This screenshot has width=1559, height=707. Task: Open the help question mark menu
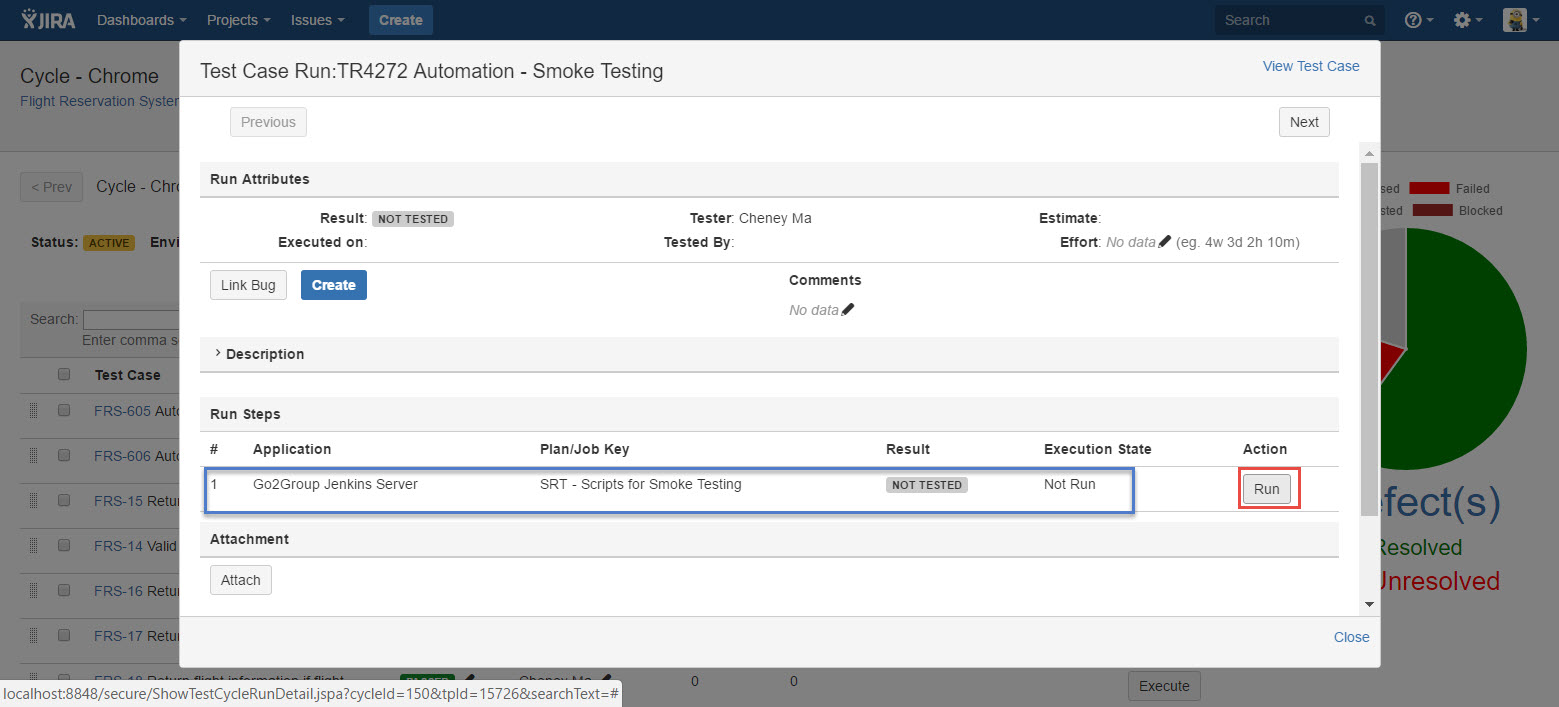(x=1418, y=20)
